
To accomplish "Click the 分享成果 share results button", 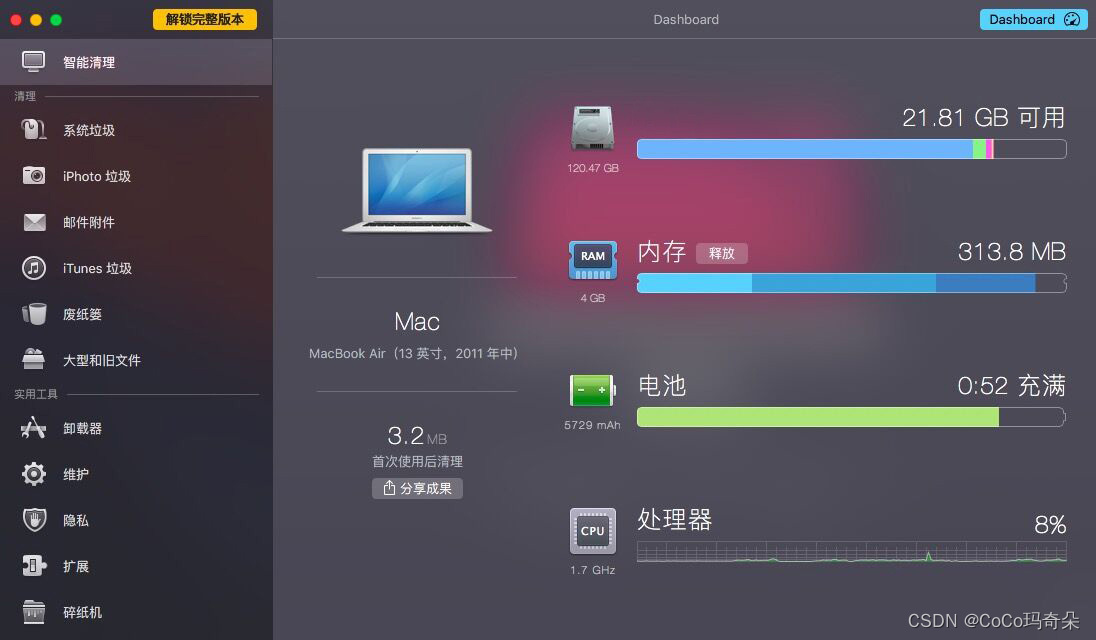I will [417, 488].
